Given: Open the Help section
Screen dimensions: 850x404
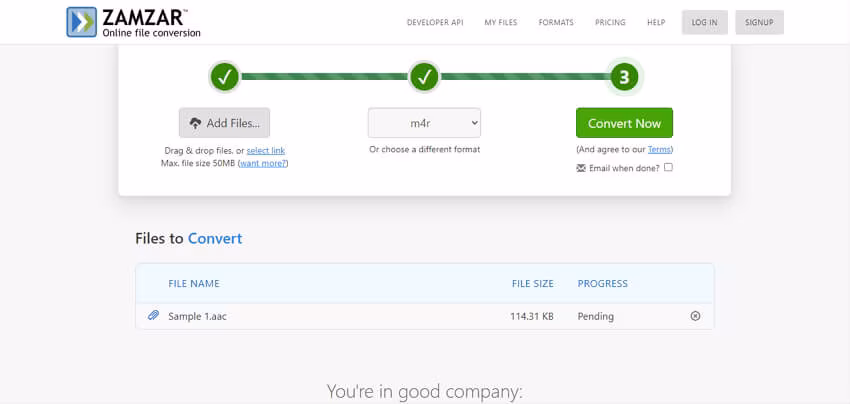Looking at the screenshot, I should 656,22.
